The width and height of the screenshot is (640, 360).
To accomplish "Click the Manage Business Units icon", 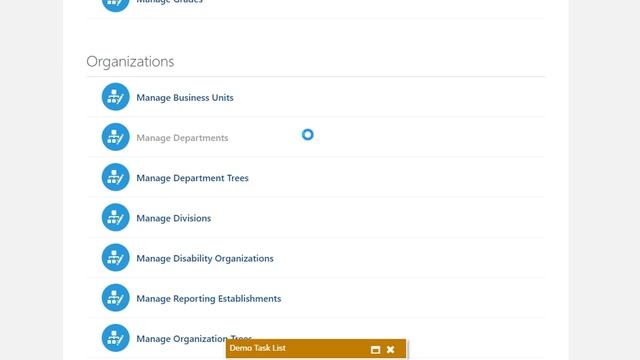I will (116, 97).
